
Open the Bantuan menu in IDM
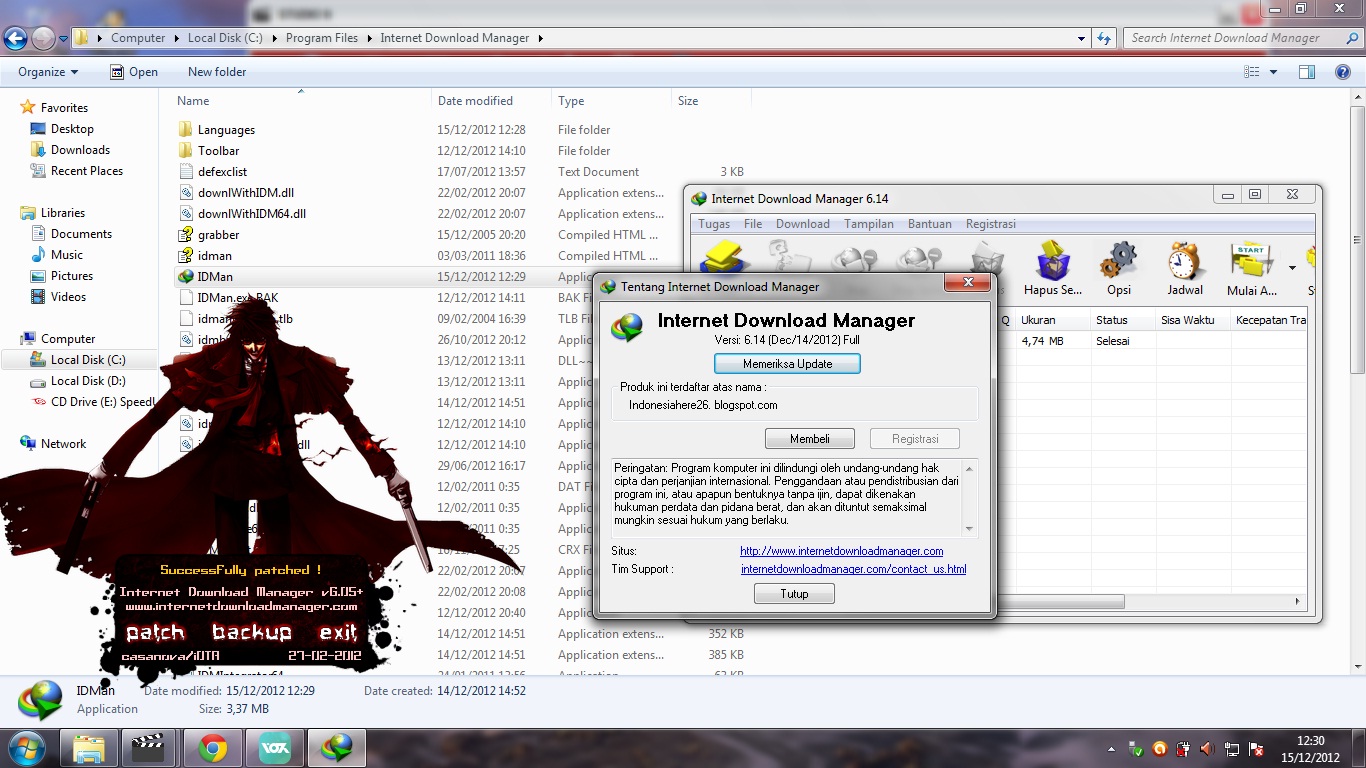click(930, 224)
